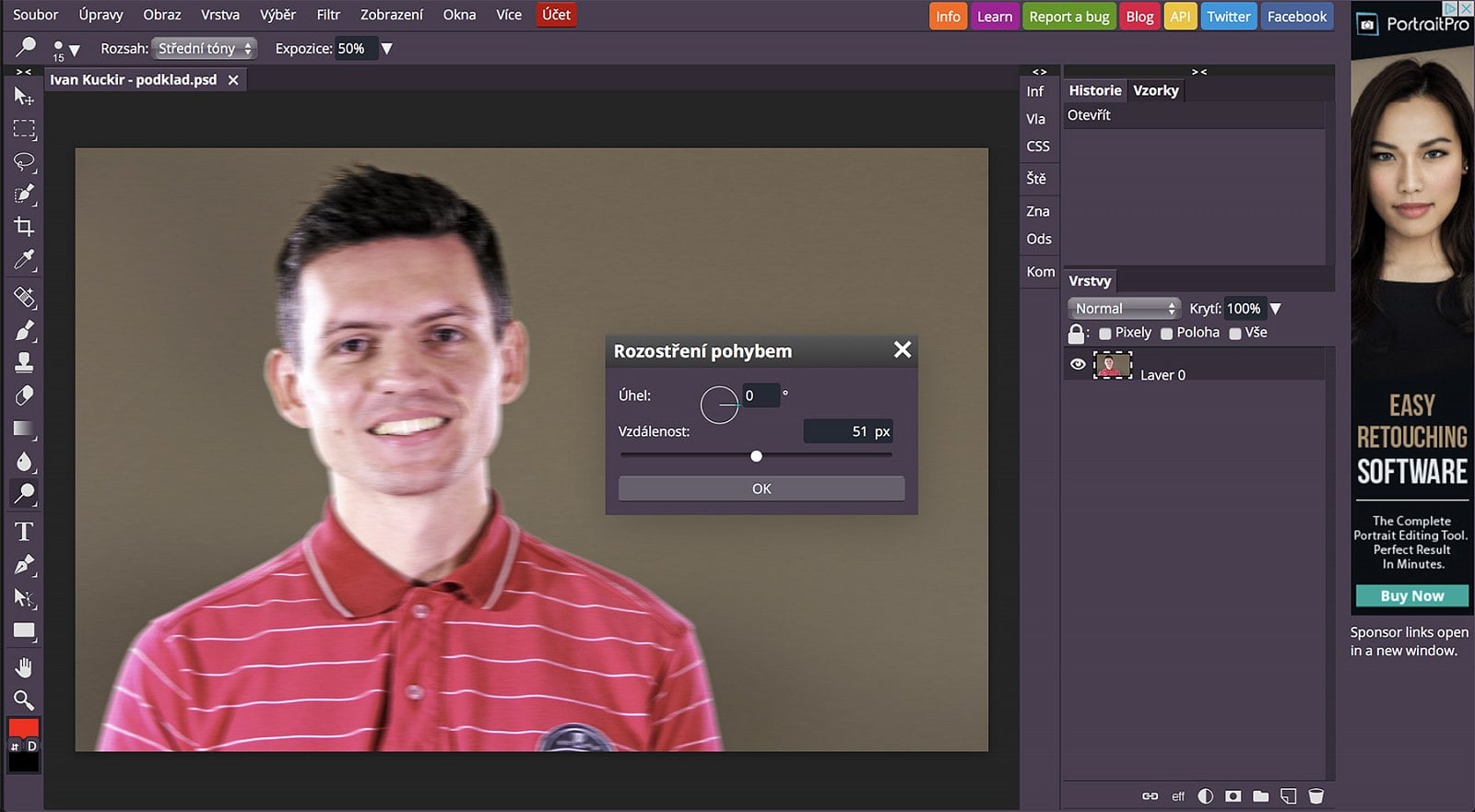This screenshot has width=1475, height=812.
Task: Open the Learn link
Action: pyautogui.click(x=995, y=17)
